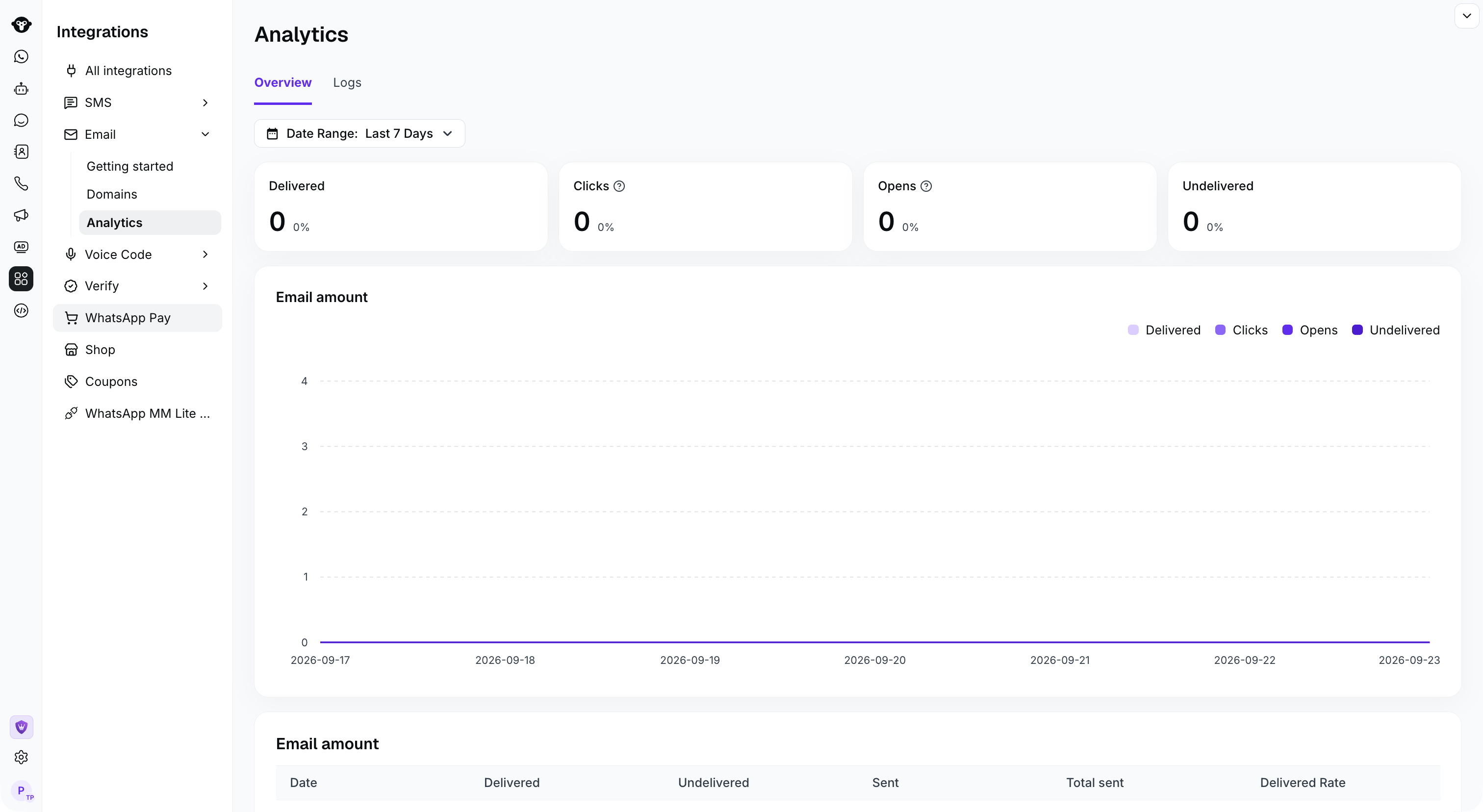The height and width of the screenshot is (812, 1483).
Task: Click the 2026-09-17 chart axis label
Action: click(320, 660)
